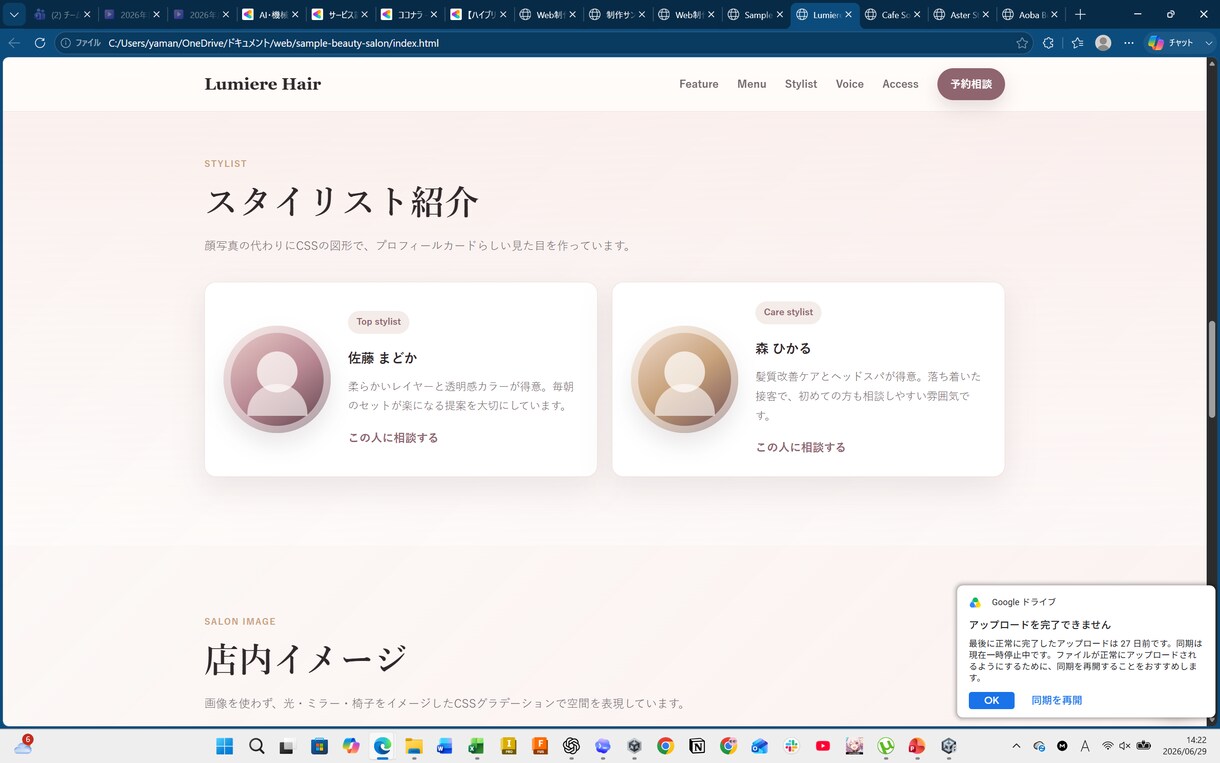This screenshot has width=1220, height=763.
Task: Switch to the AI・機械 tab
Action: click(x=269, y=15)
